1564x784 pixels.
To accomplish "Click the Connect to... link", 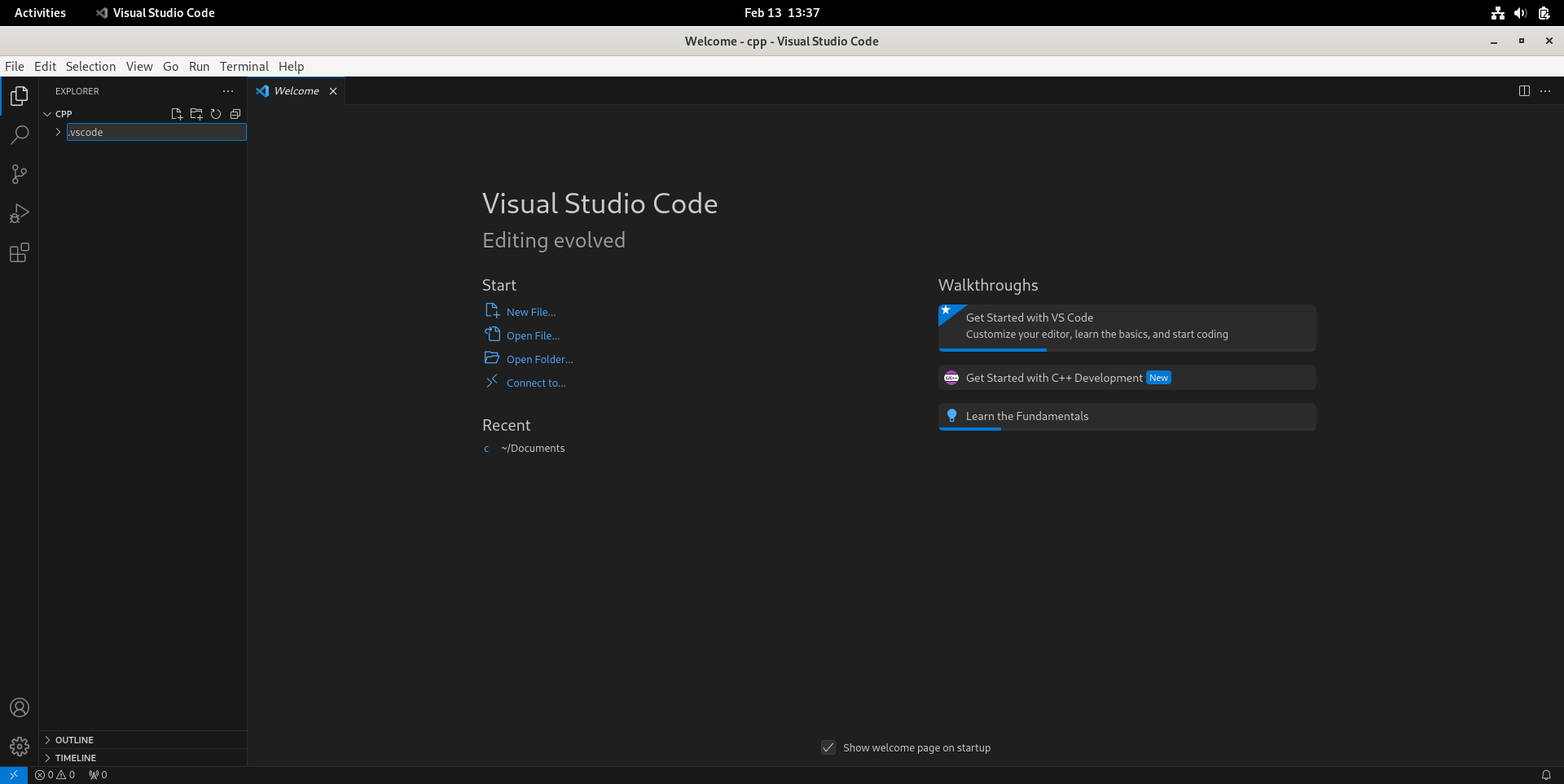I will [x=536, y=383].
